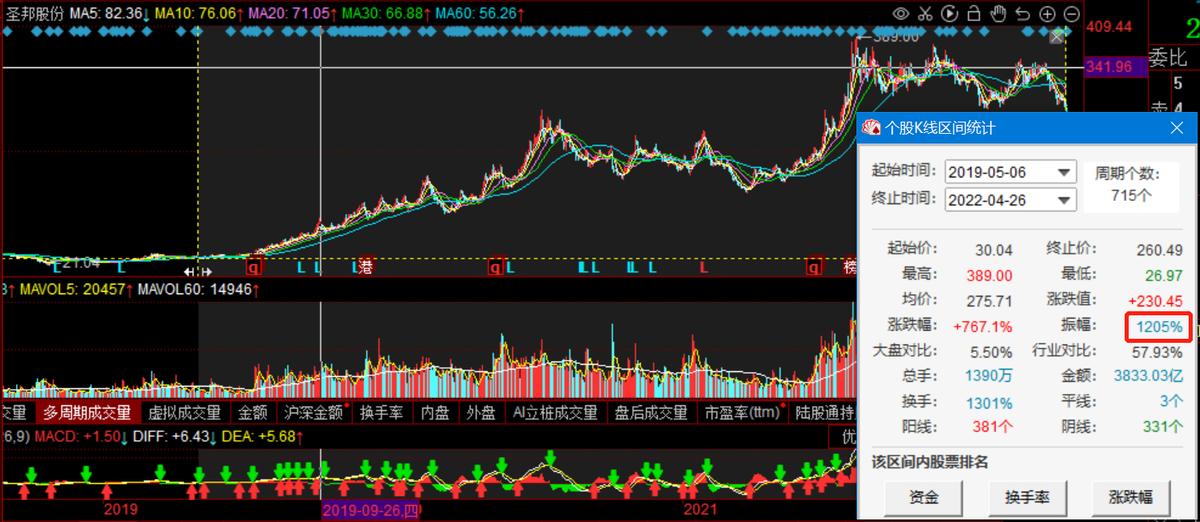Click the MAVOL5: 20457 label
The width and height of the screenshot is (1200, 522).
click(72, 290)
